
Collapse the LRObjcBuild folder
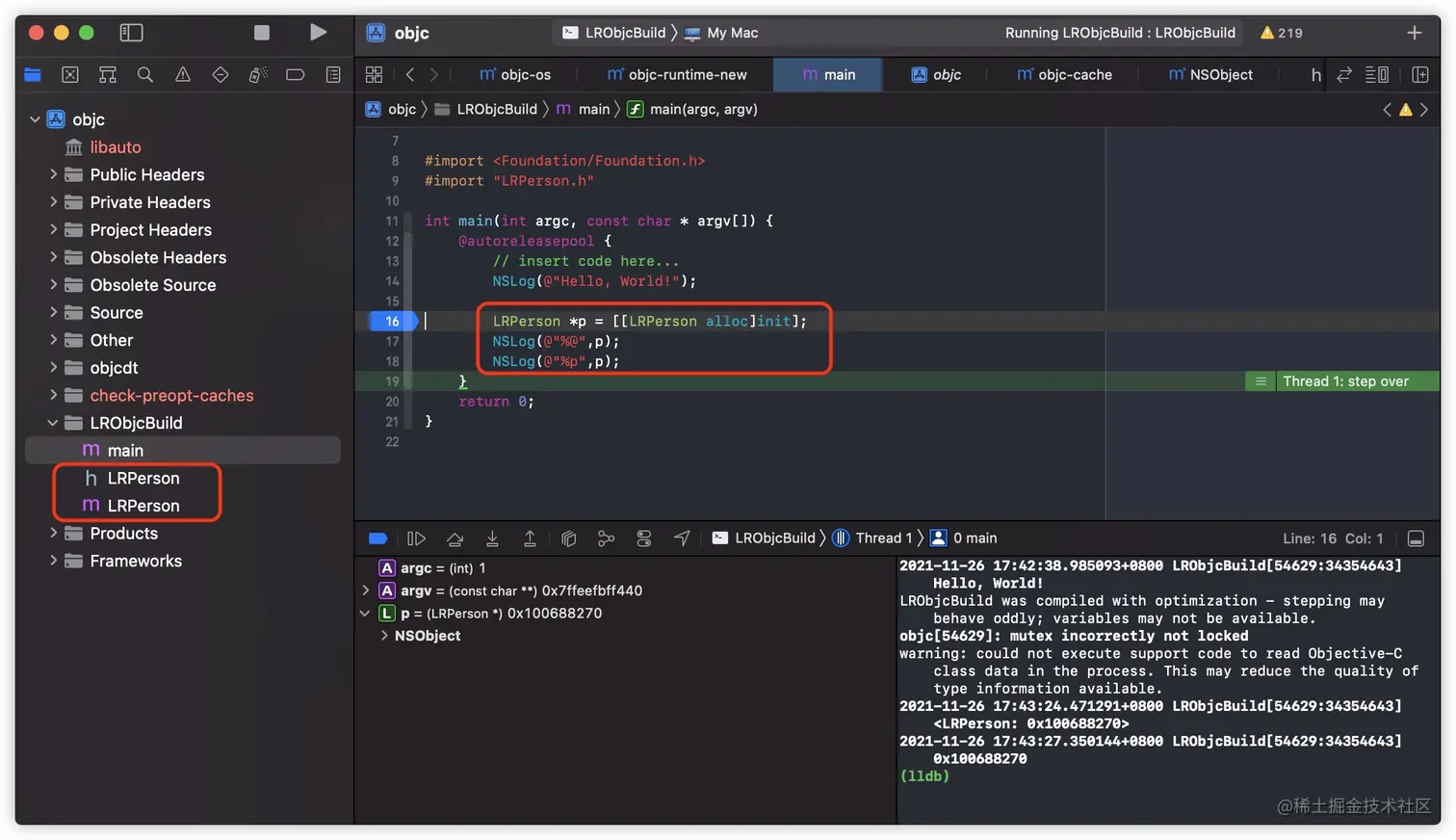[x=53, y=423]
